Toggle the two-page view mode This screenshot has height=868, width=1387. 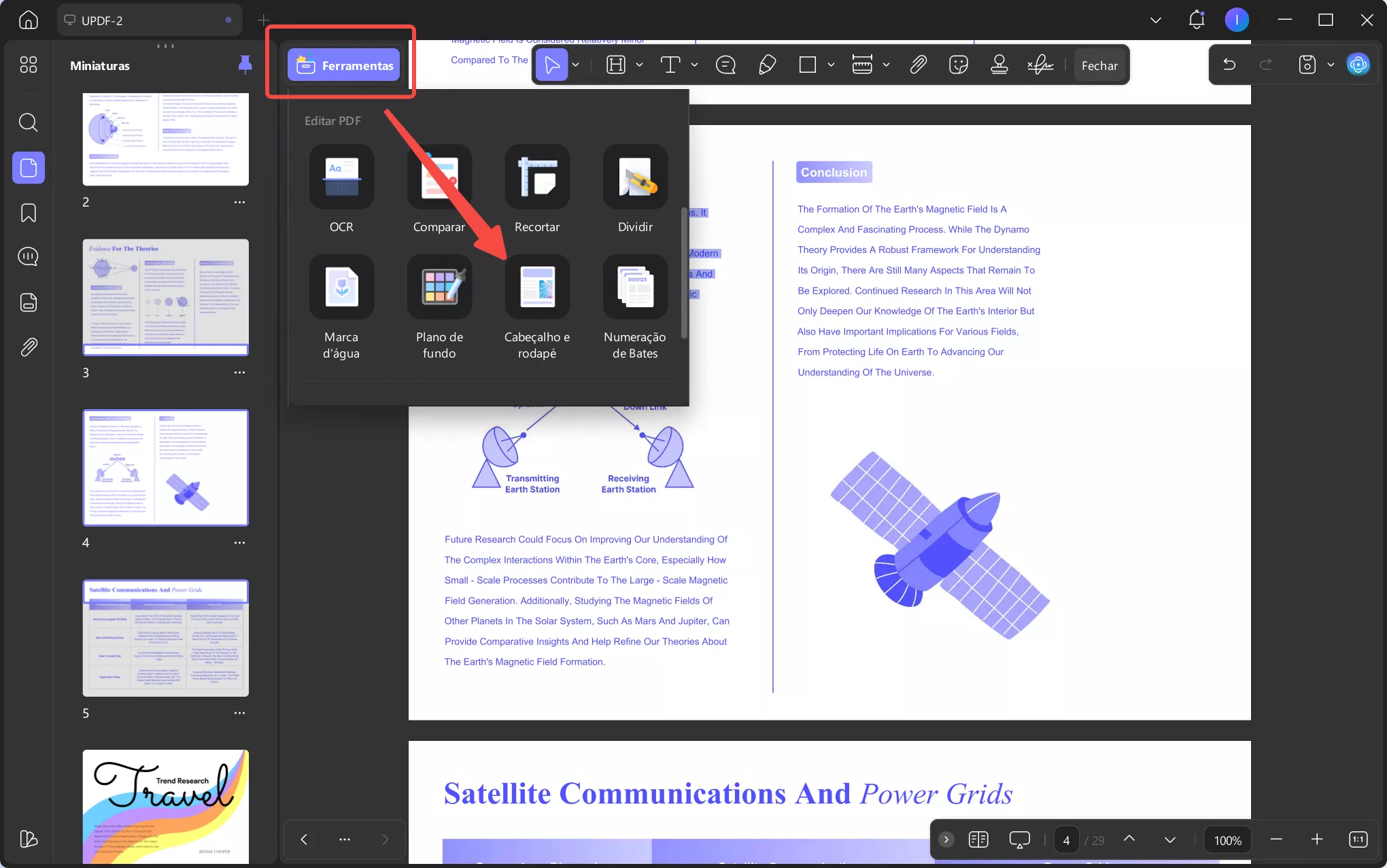click(x=978, y=839)
